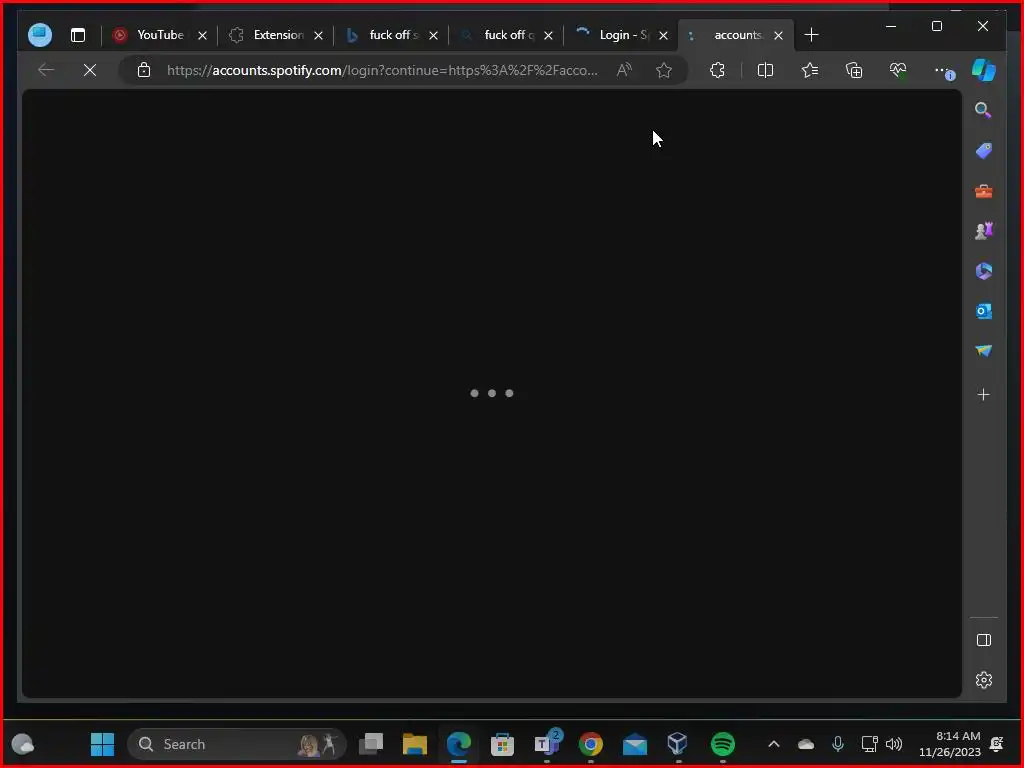Open Settings and more menu
The width and height of the screenshot is (1024, 768).
(943, 70)
